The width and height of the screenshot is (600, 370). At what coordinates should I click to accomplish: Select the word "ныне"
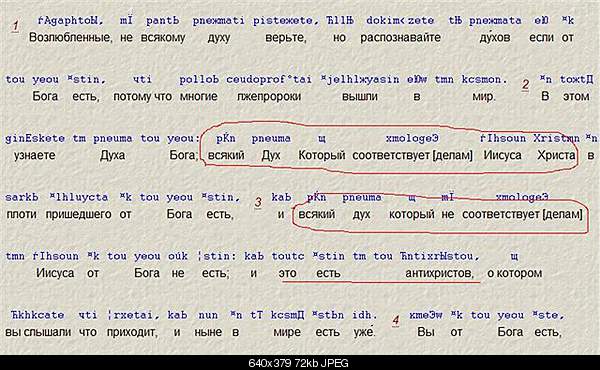click(x=208, y=332)
